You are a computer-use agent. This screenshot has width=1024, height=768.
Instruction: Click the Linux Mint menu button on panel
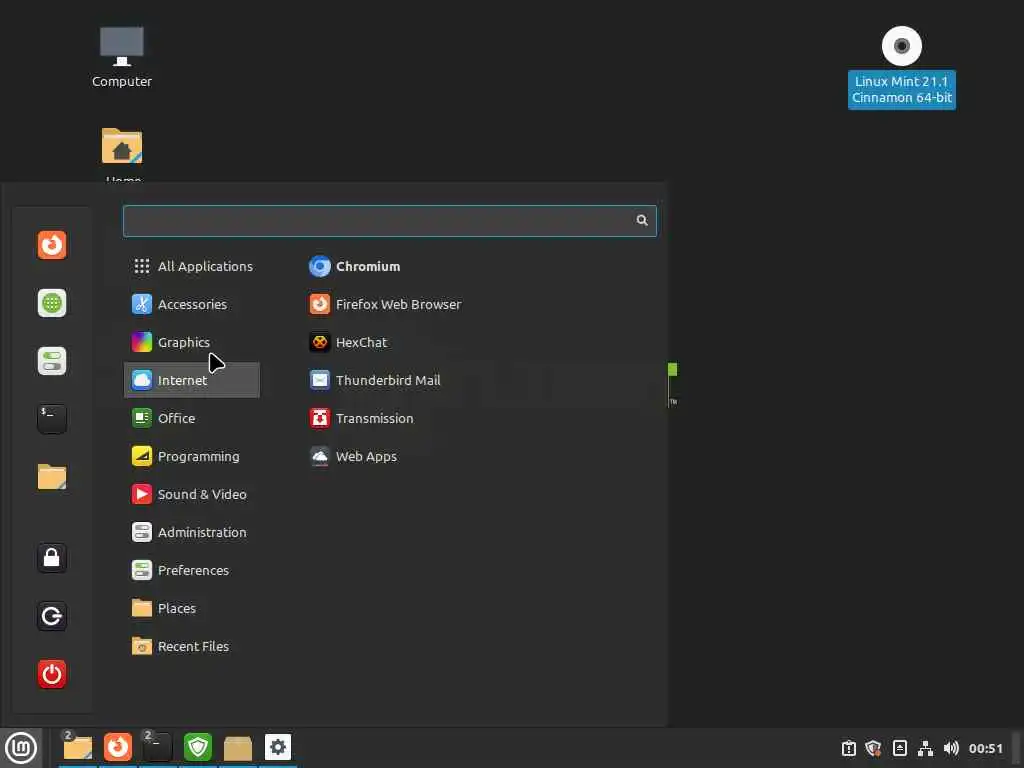pyautogui.click(x=21, y=748)
